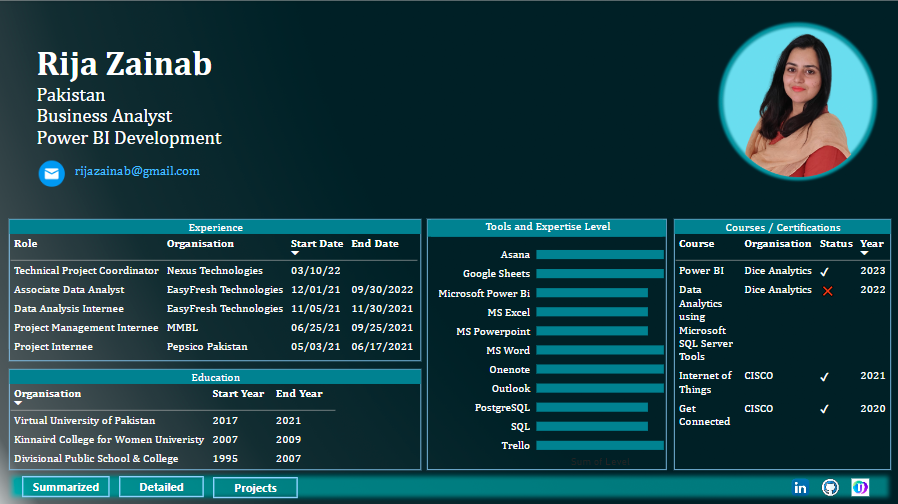The image size is (898, 504).
Task: Select the Technical Project Coordinator row
Action: (86, 271)
